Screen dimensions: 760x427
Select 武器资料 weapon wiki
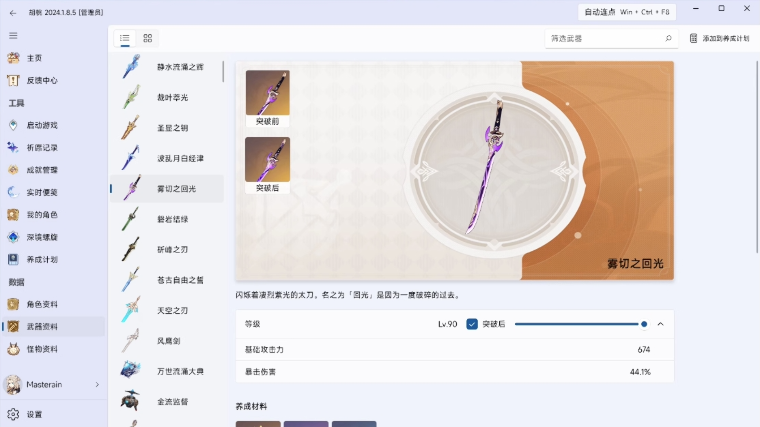point(53,326)
